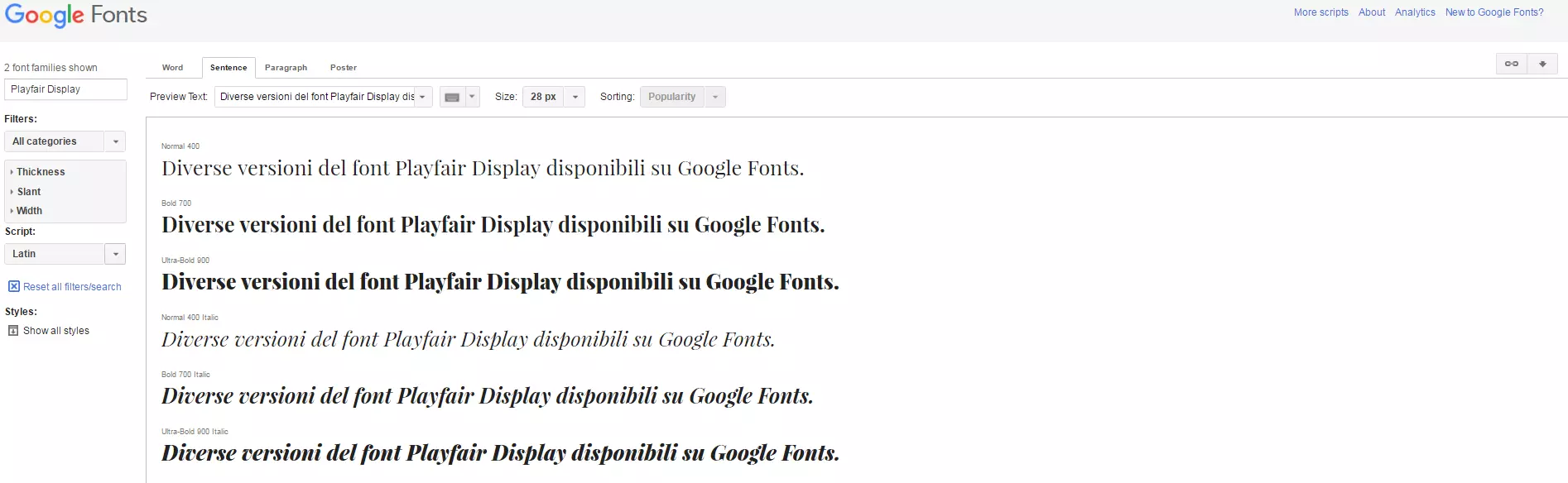Viewport: 1568px width, 483px height.
Task: Click the Ultra-Bold 900 sample sentence
Action: (x=500, y=282)
